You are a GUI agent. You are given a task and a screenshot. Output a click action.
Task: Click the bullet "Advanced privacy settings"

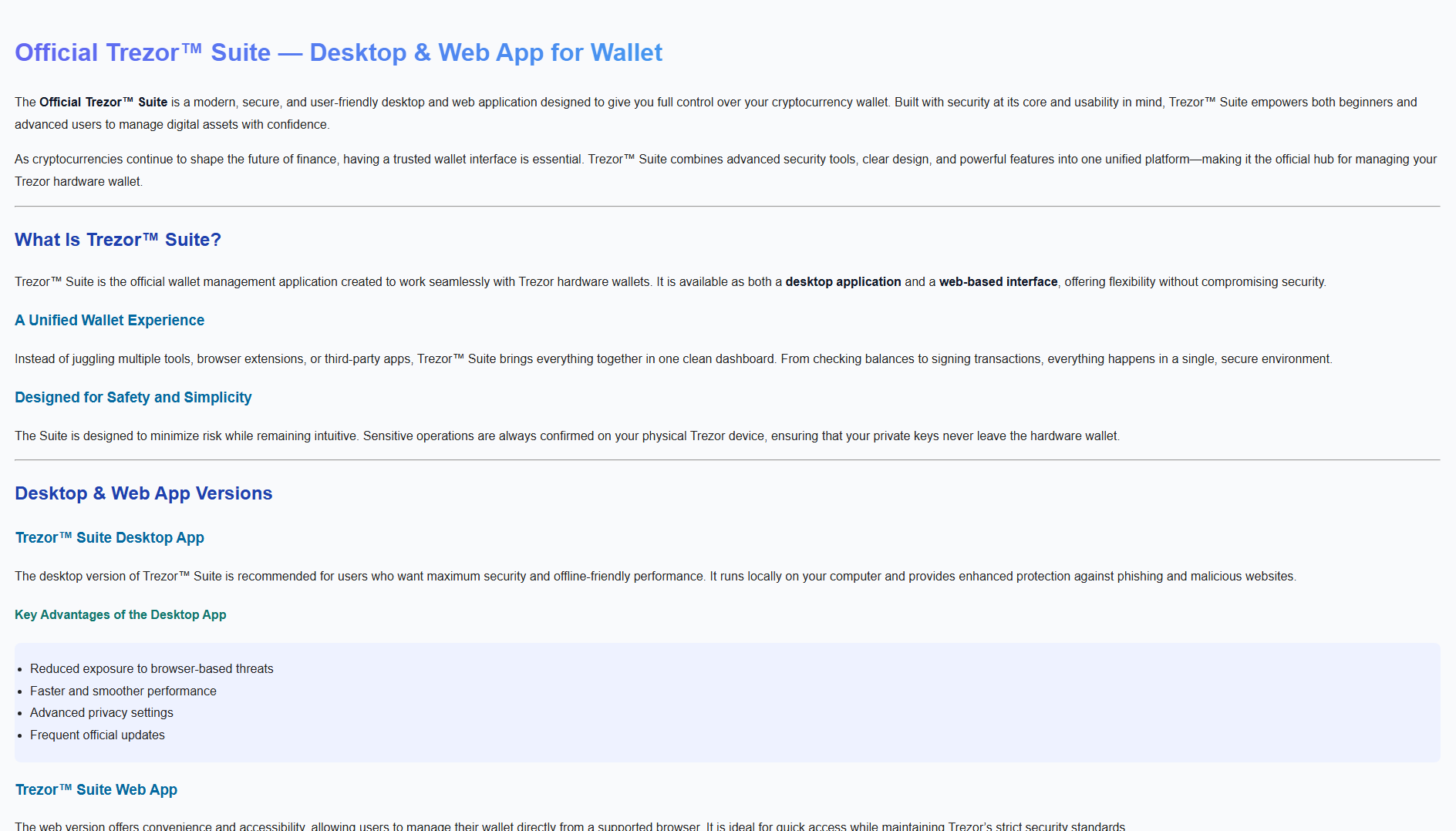102,712
